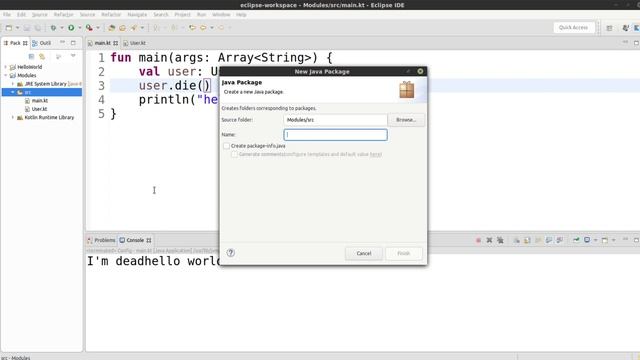This screenshot has width=640, height=360.
Task: Switch to the Outline view tab
Action: [42, 43]
